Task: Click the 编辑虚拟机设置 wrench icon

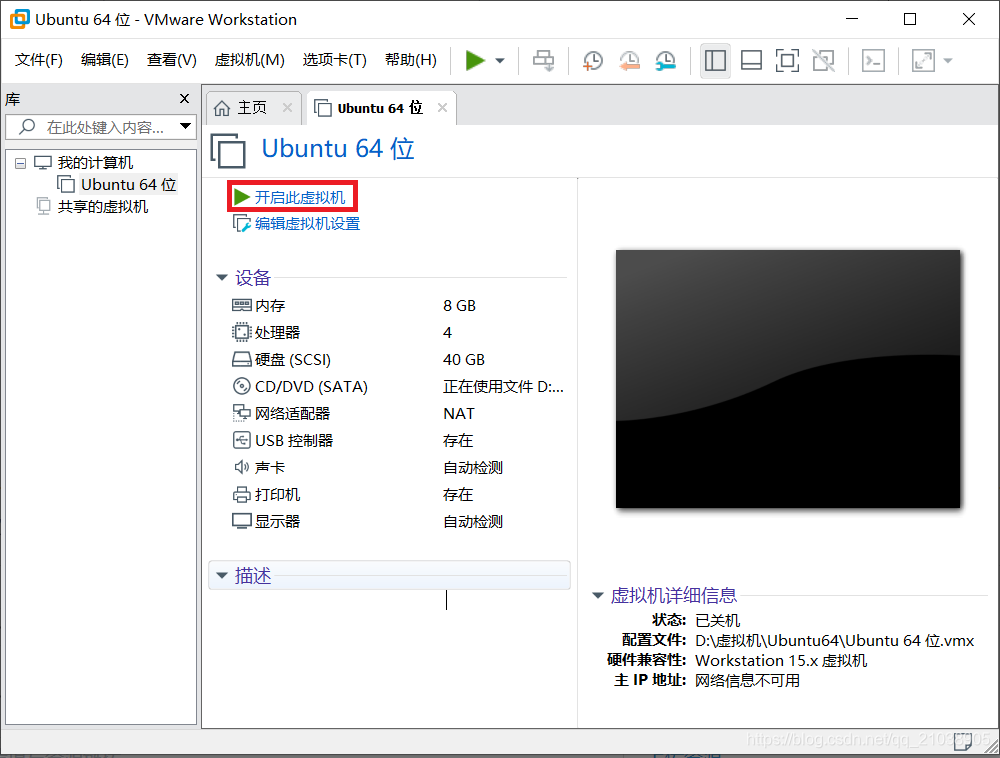Action: 242,224
